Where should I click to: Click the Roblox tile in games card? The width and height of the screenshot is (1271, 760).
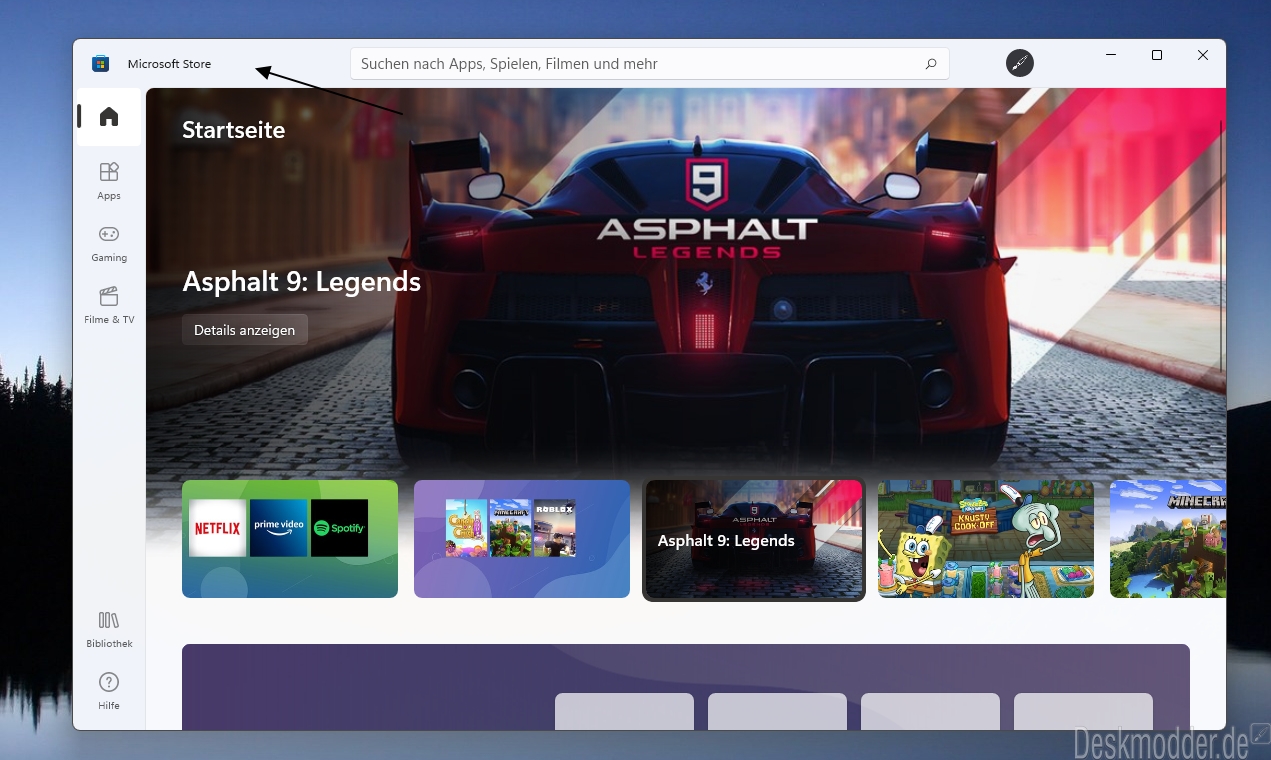(555, 528)
